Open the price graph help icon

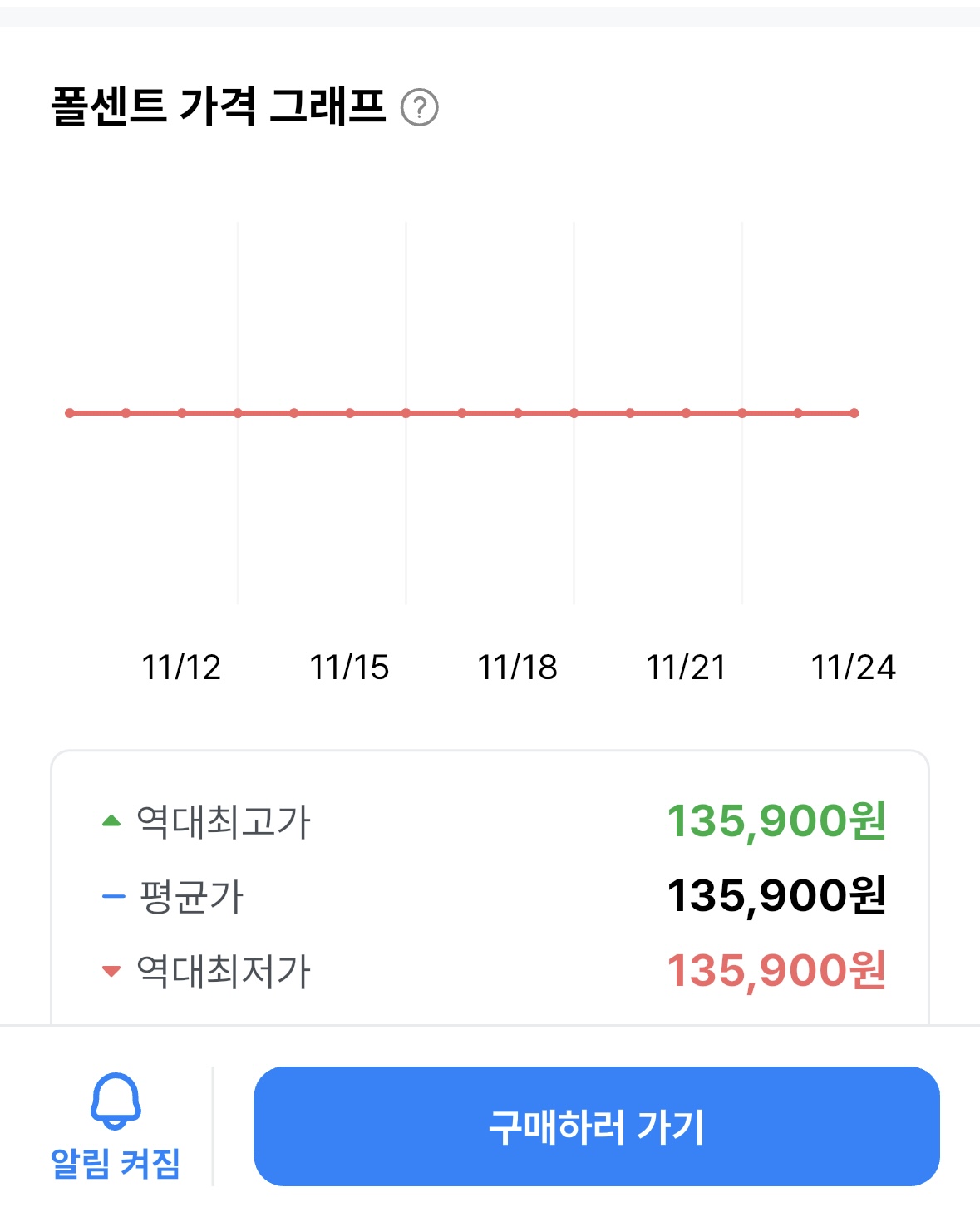pyautogui.click(x=420, y=106)
